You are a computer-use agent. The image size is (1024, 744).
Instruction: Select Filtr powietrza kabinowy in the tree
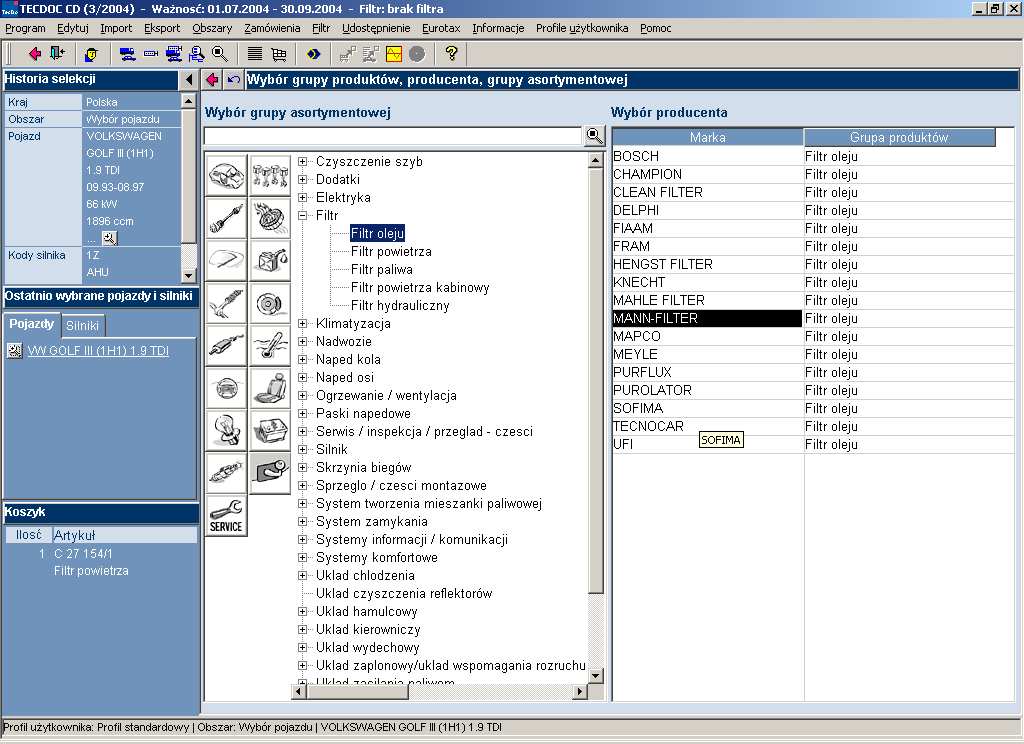[x=420, y=287]
